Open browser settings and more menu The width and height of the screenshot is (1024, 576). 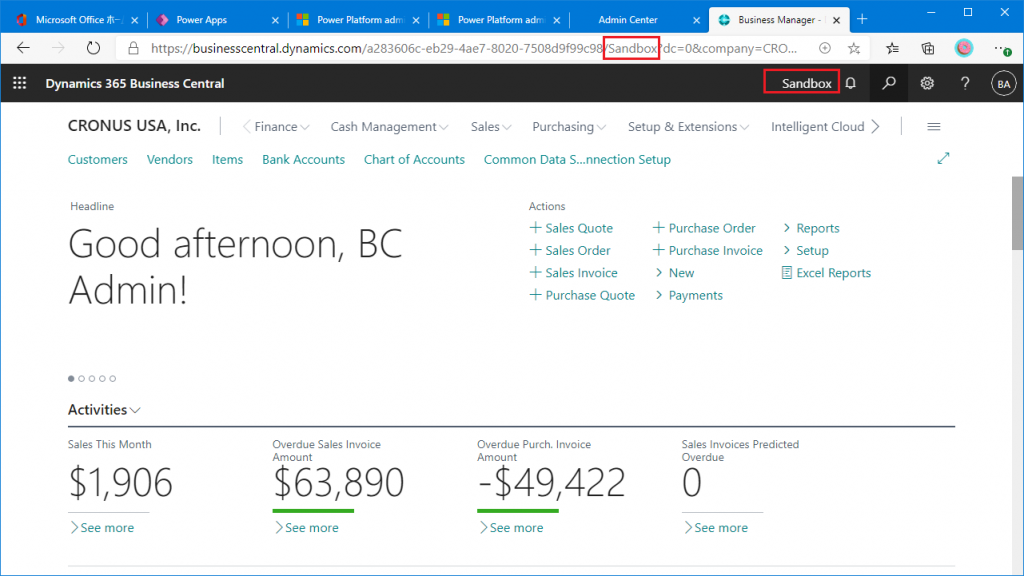(x=1002, y=48)
